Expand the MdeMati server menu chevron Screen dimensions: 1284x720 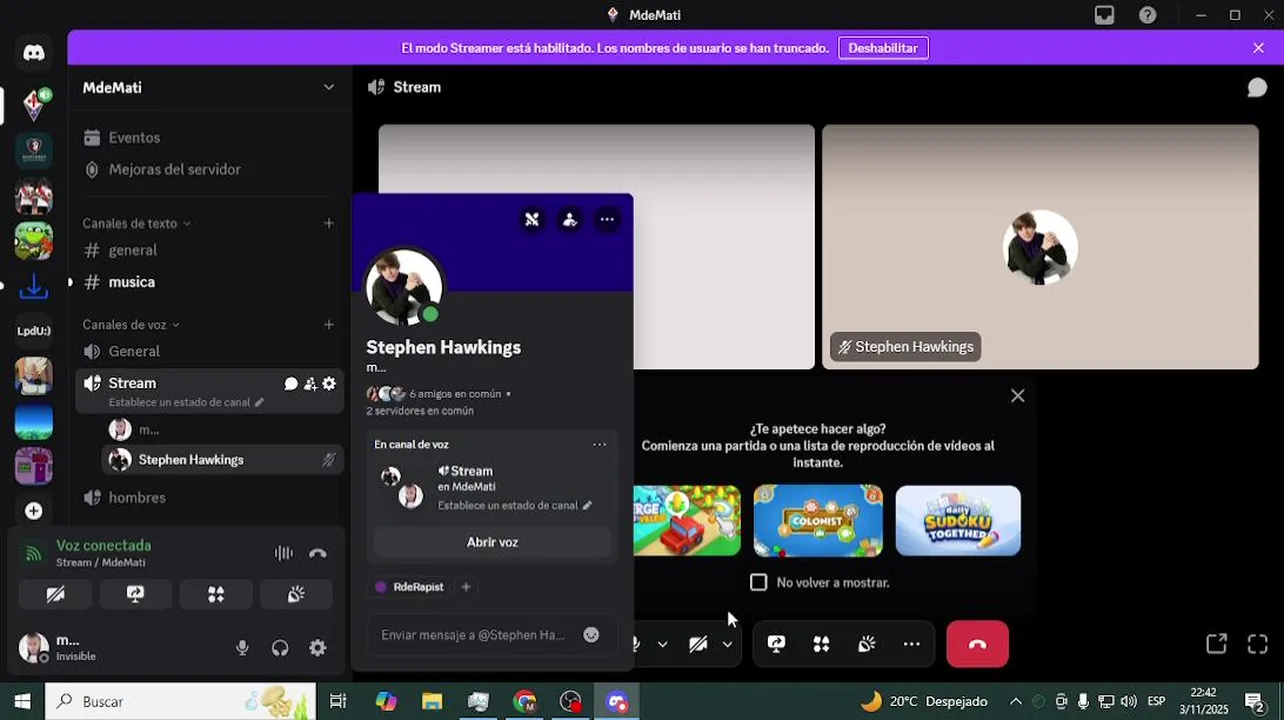(x=329, y=88)
